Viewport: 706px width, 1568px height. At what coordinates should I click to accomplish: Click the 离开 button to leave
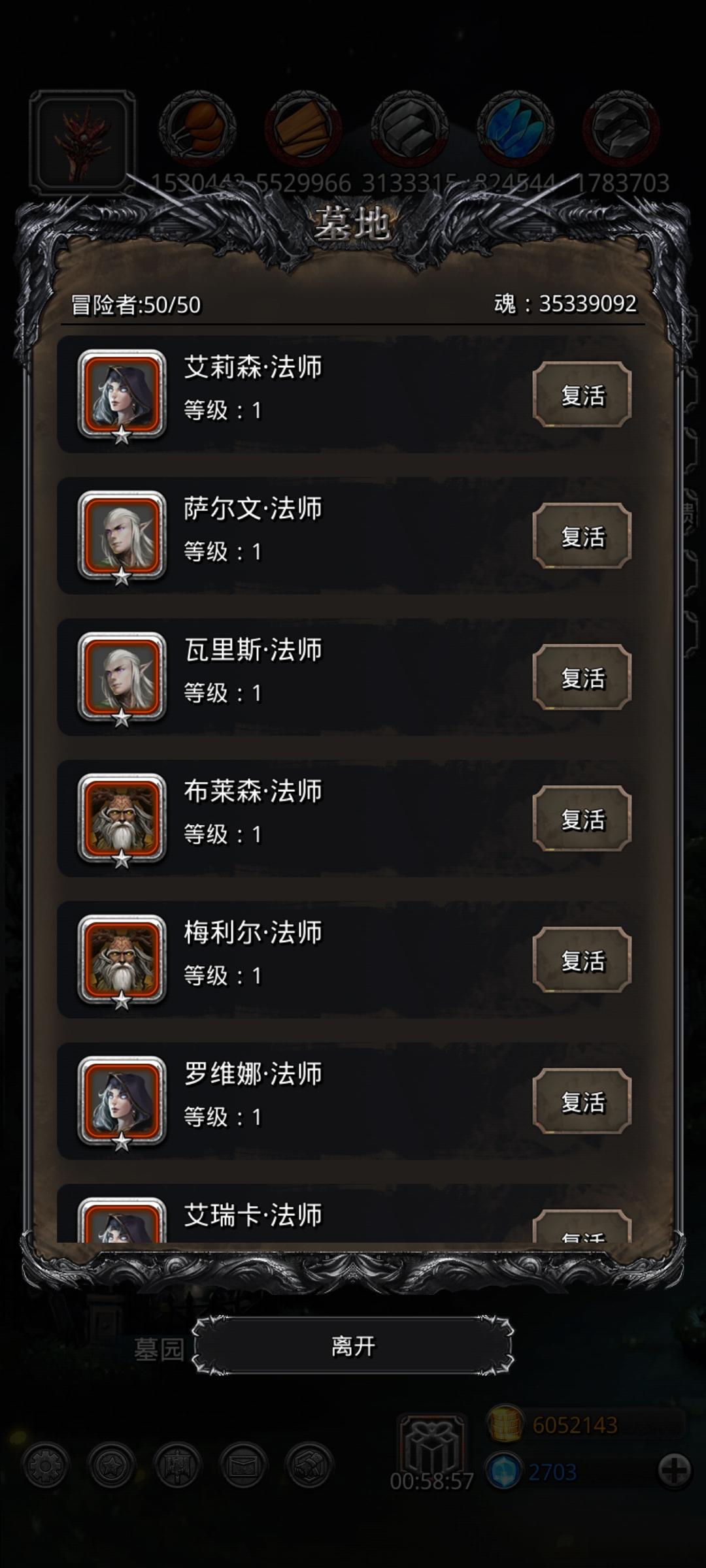pos(353,1346)
